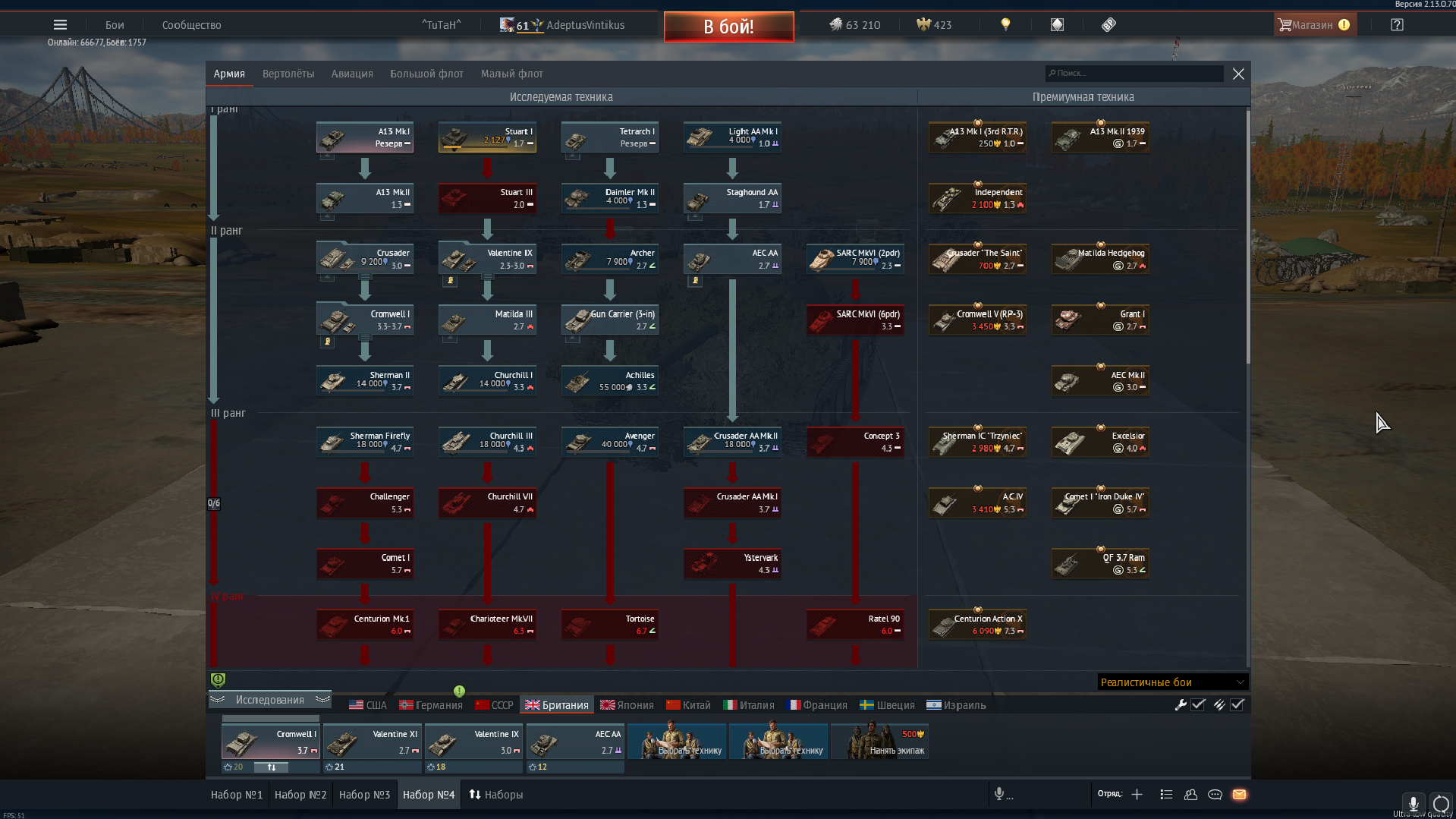Viewport: 1456px width, 819px height.
Task: Click the first Выбрать технику slot
Action: [x=677, y=742]
